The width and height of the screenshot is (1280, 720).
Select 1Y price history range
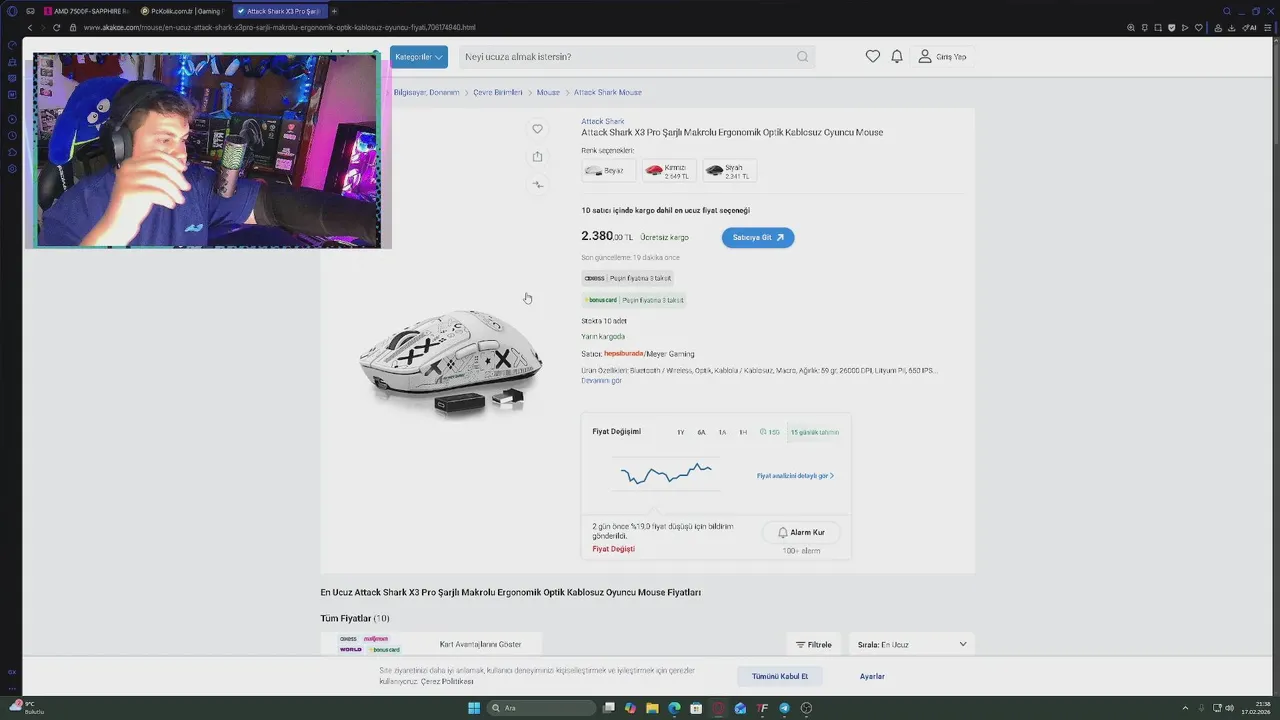tap(681, 432)
